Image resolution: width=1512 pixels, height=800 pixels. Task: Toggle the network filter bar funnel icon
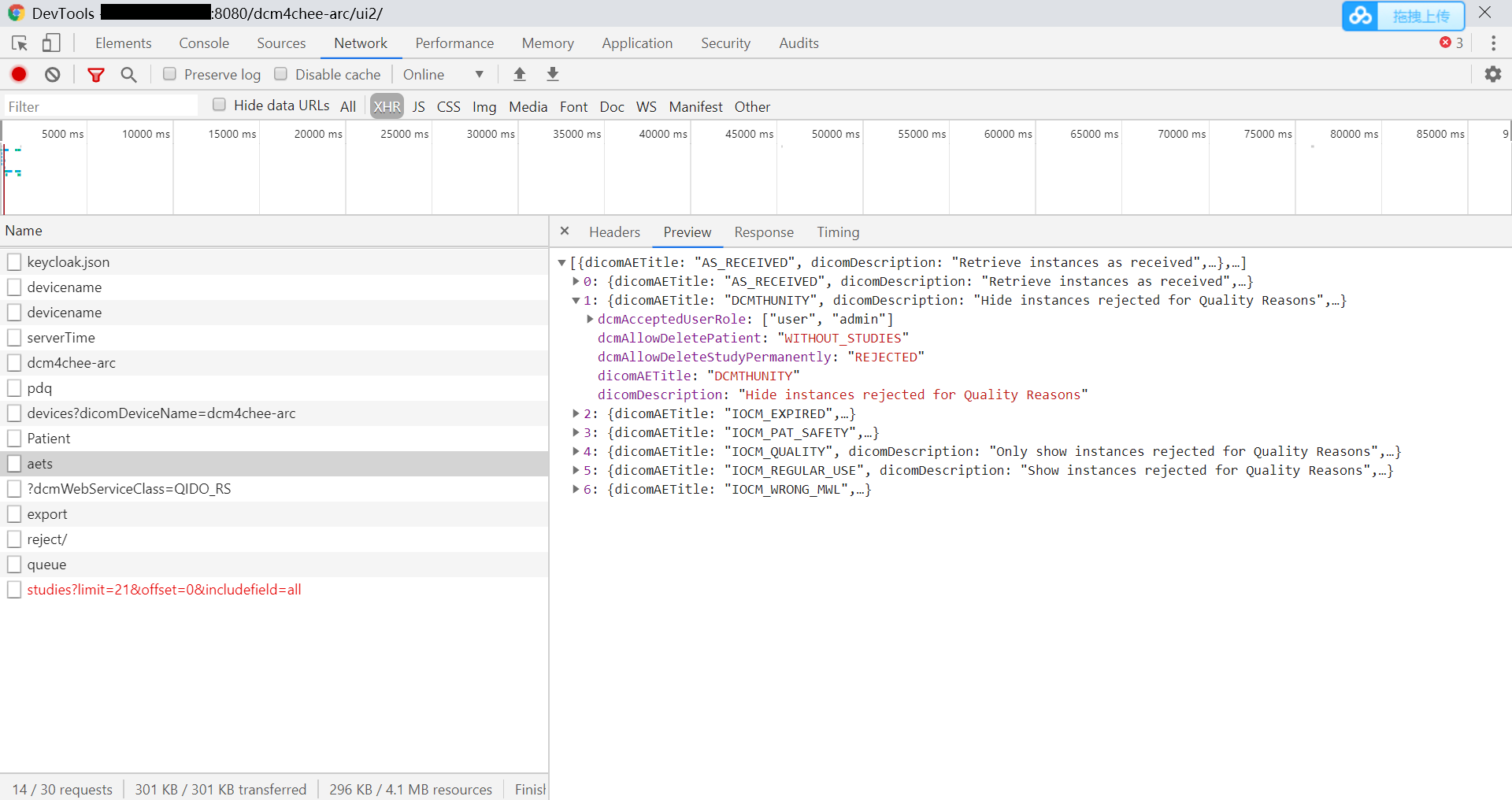[x=96, y=74]
